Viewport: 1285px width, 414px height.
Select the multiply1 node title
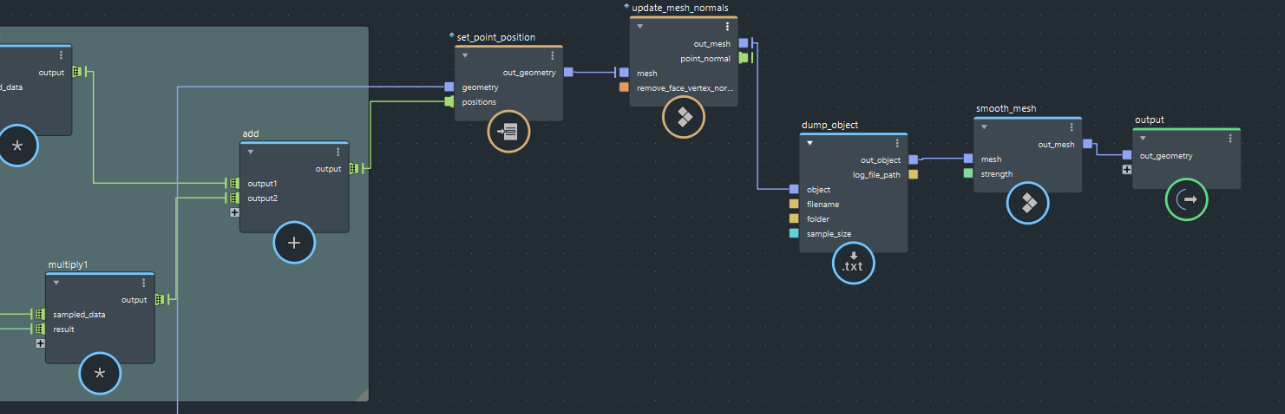[x=68, y=265]
